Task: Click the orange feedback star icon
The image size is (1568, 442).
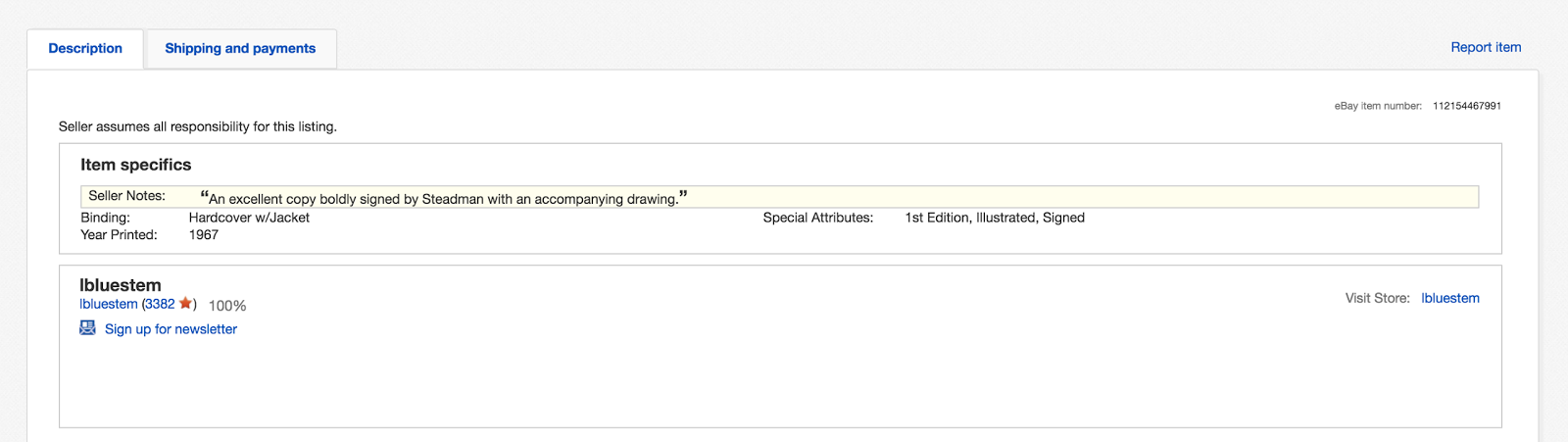Action: [x=185, y=304]
